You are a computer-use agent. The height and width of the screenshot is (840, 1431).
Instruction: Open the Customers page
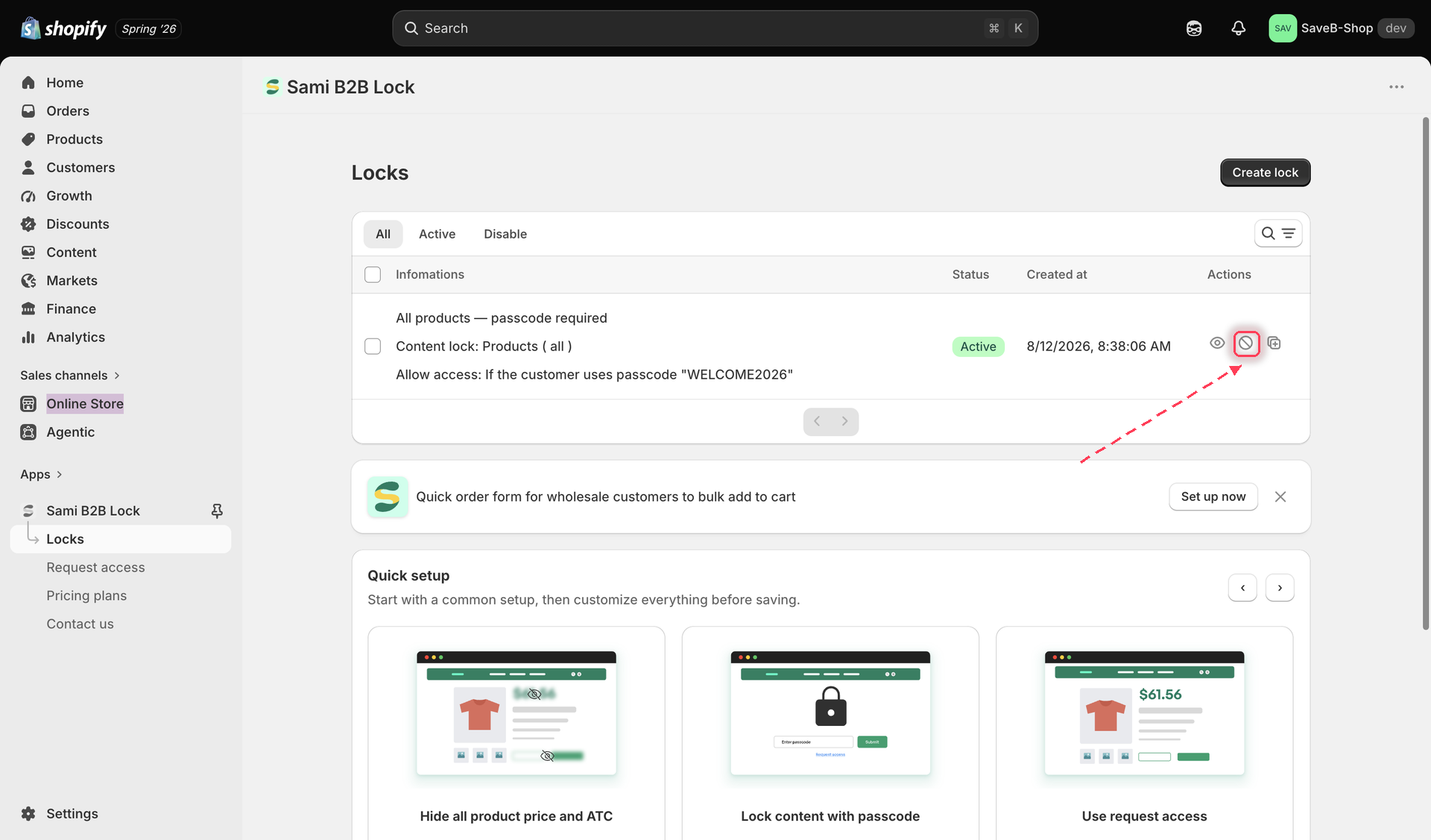(x=80, y=168)
